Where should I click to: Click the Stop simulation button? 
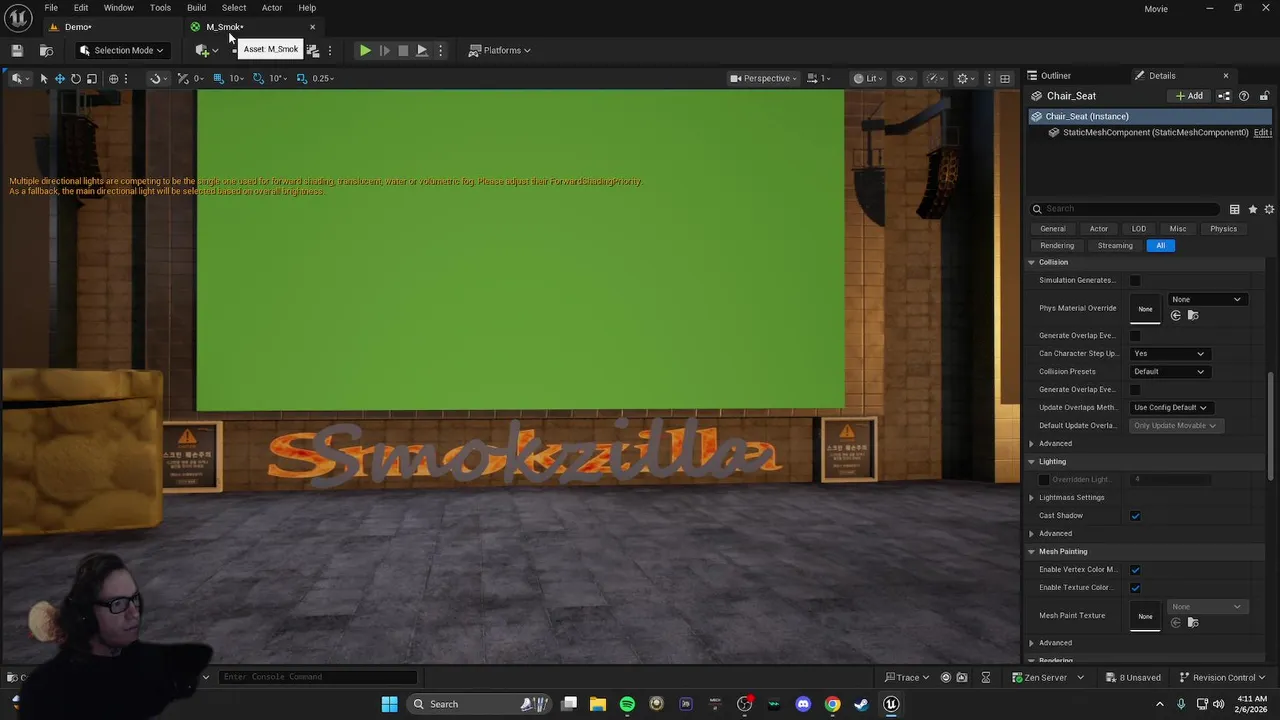pos(403,50)
